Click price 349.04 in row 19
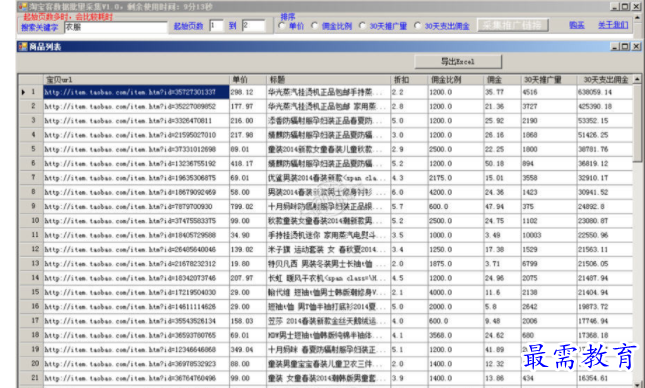This screenshot has width=645, height=388. pyautogui.click(x=248, y=350)
